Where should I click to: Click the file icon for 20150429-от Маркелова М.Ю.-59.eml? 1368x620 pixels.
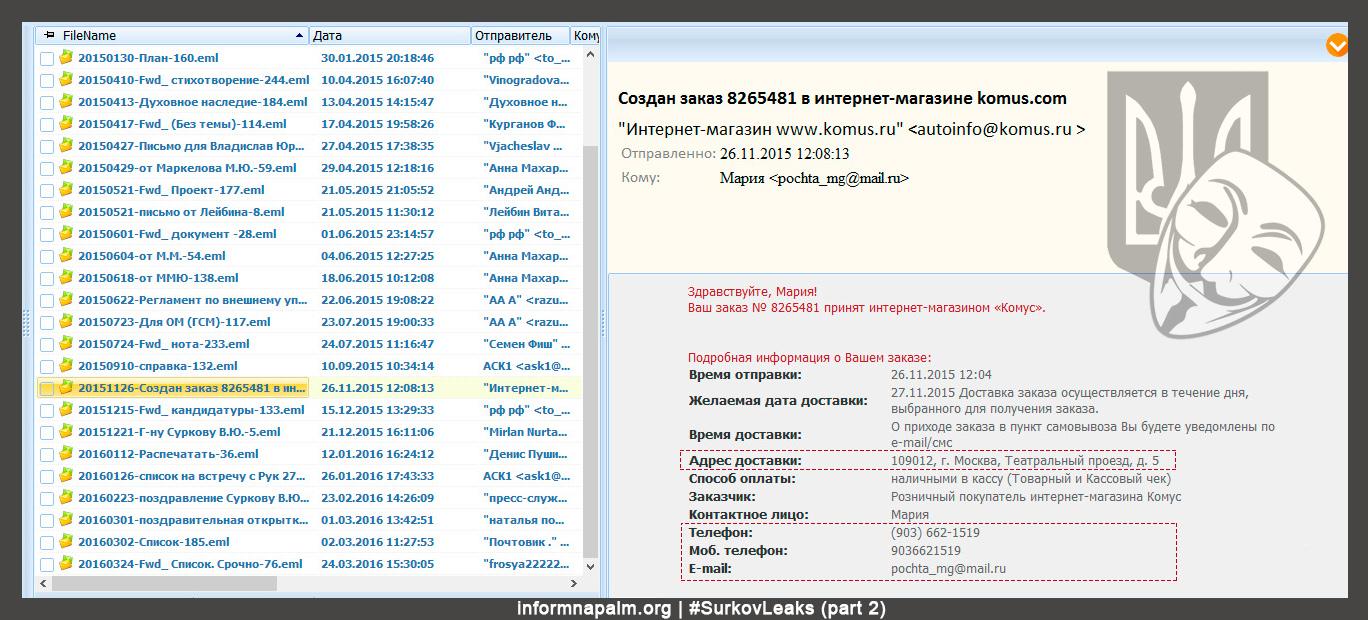coord(66,167)
